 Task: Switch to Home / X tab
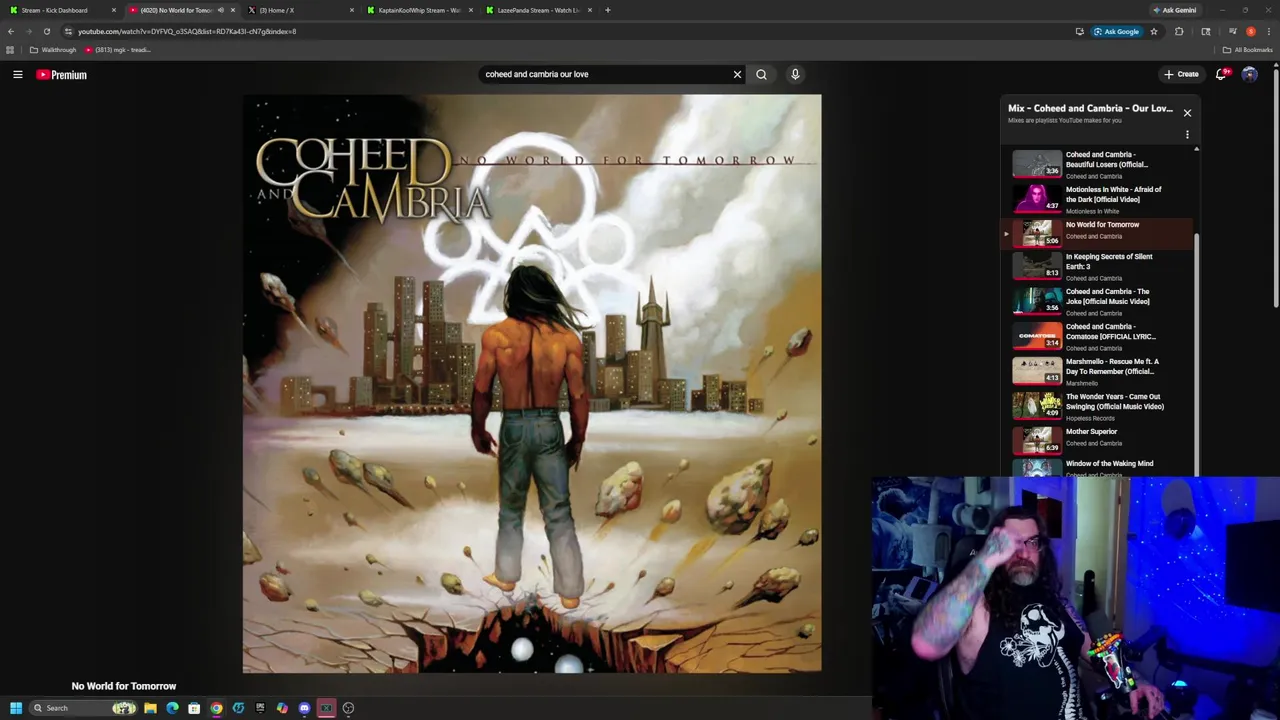coord(300,10)
